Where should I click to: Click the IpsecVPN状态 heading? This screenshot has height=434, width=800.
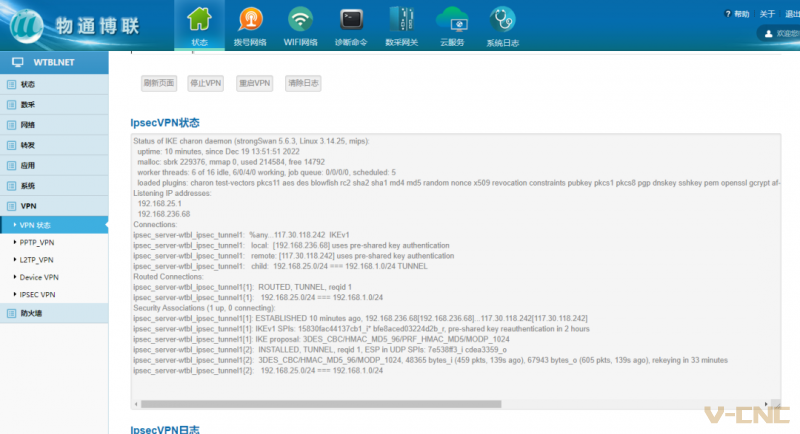[165, 123]
